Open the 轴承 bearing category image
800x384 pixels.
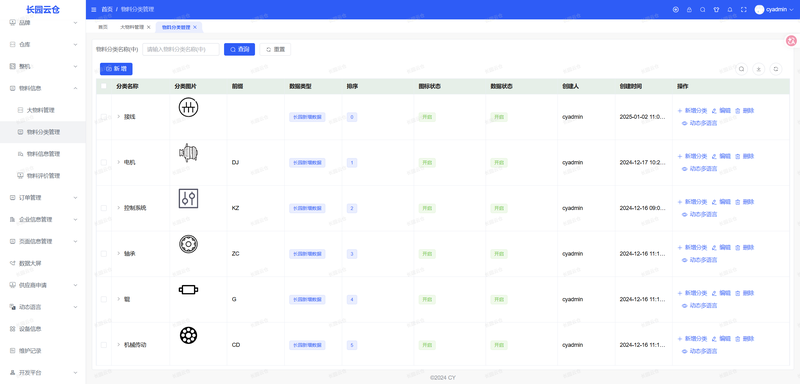coord(188,244)
